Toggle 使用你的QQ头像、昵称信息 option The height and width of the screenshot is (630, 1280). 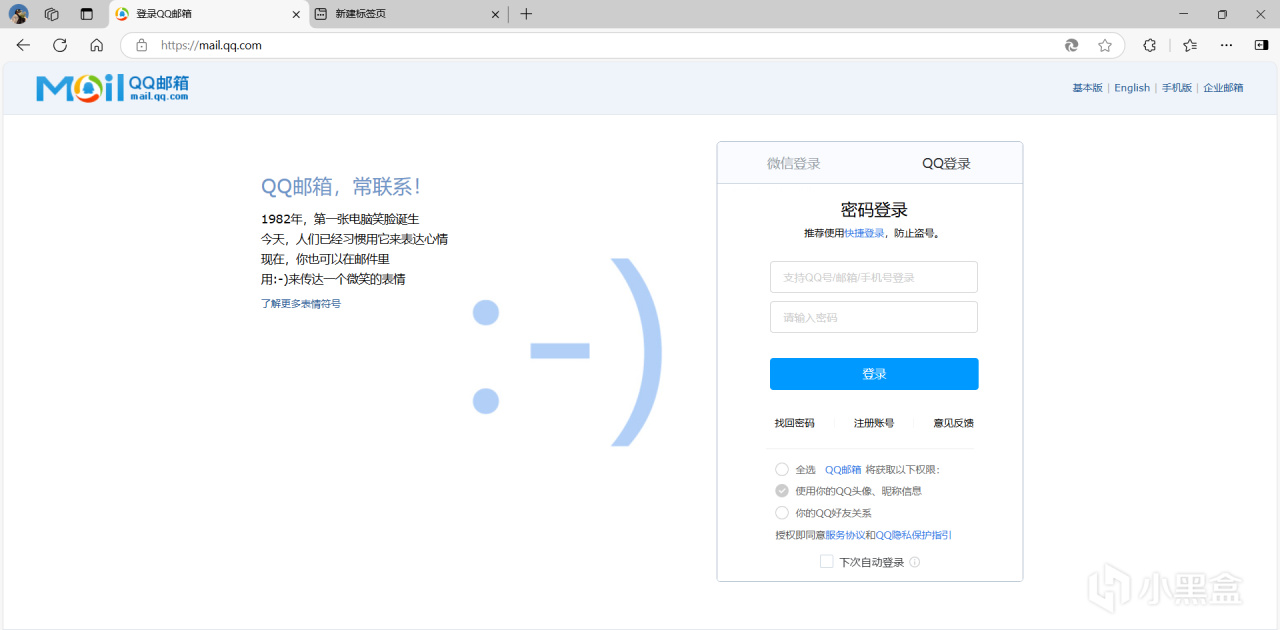782,491
